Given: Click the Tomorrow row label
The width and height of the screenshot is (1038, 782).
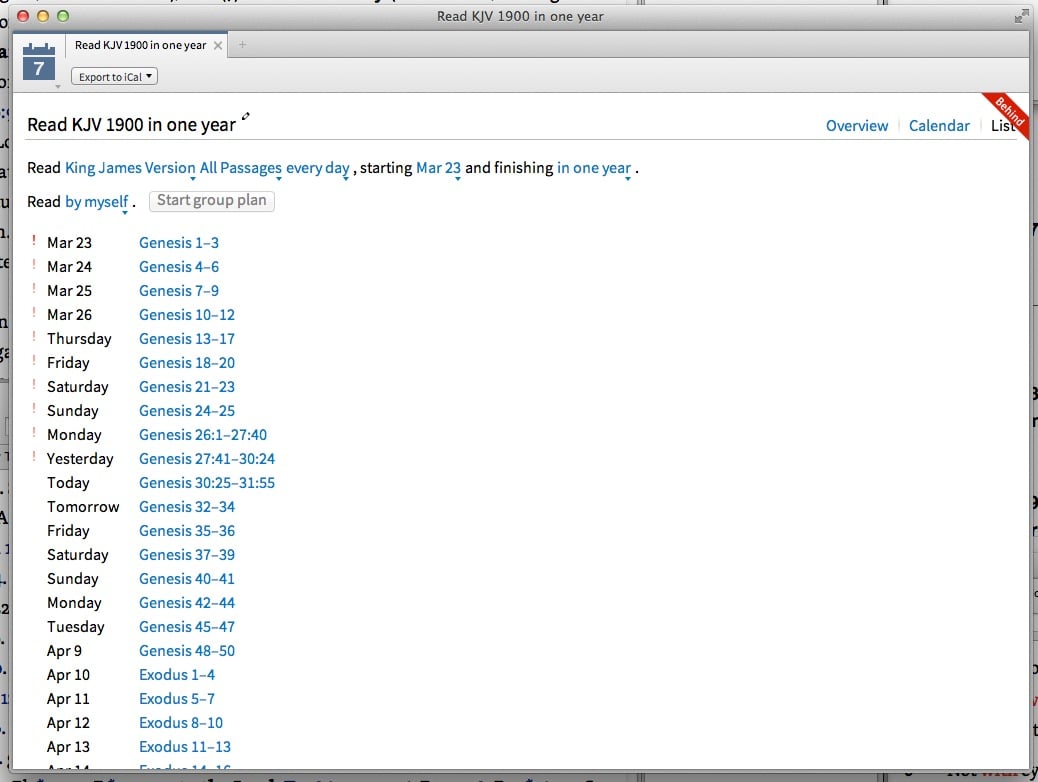Looking at the screenshot, I should 83,507.
